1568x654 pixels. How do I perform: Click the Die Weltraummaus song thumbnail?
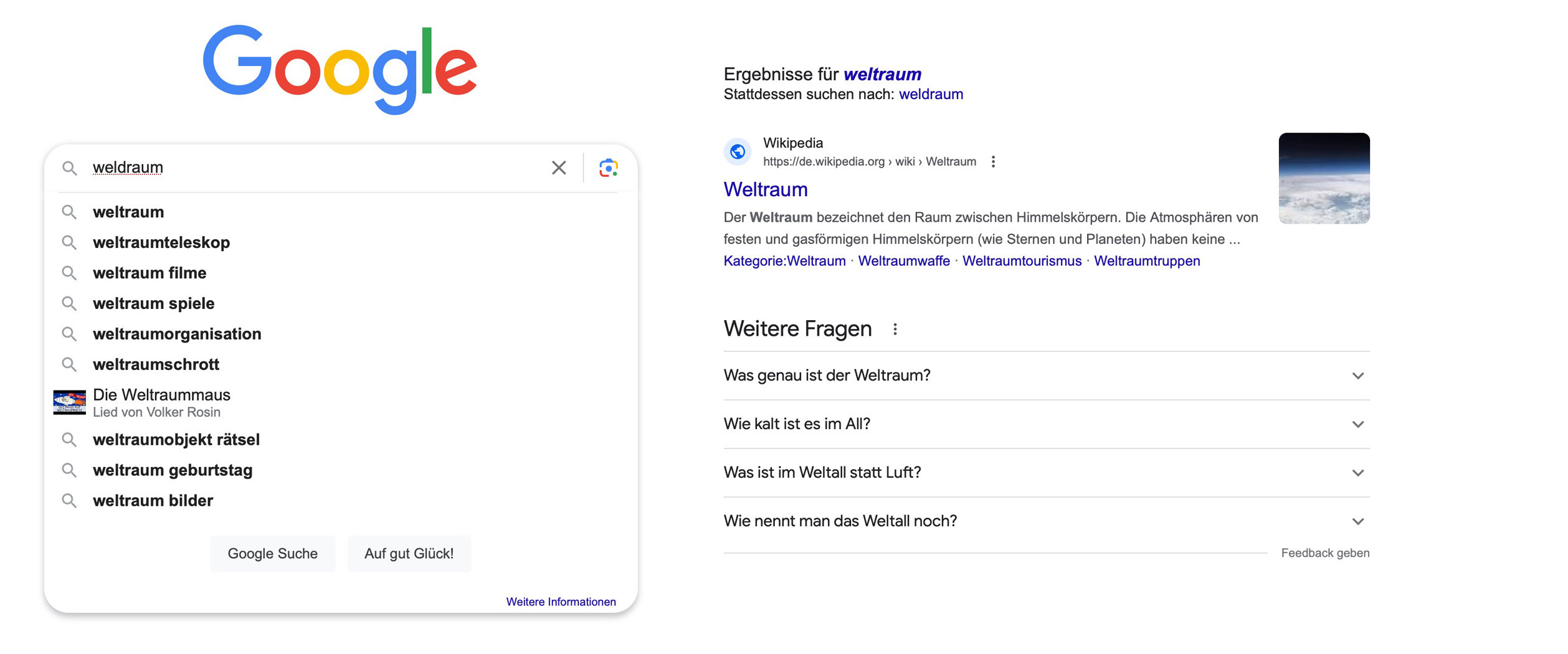click(x=69, y=402)
